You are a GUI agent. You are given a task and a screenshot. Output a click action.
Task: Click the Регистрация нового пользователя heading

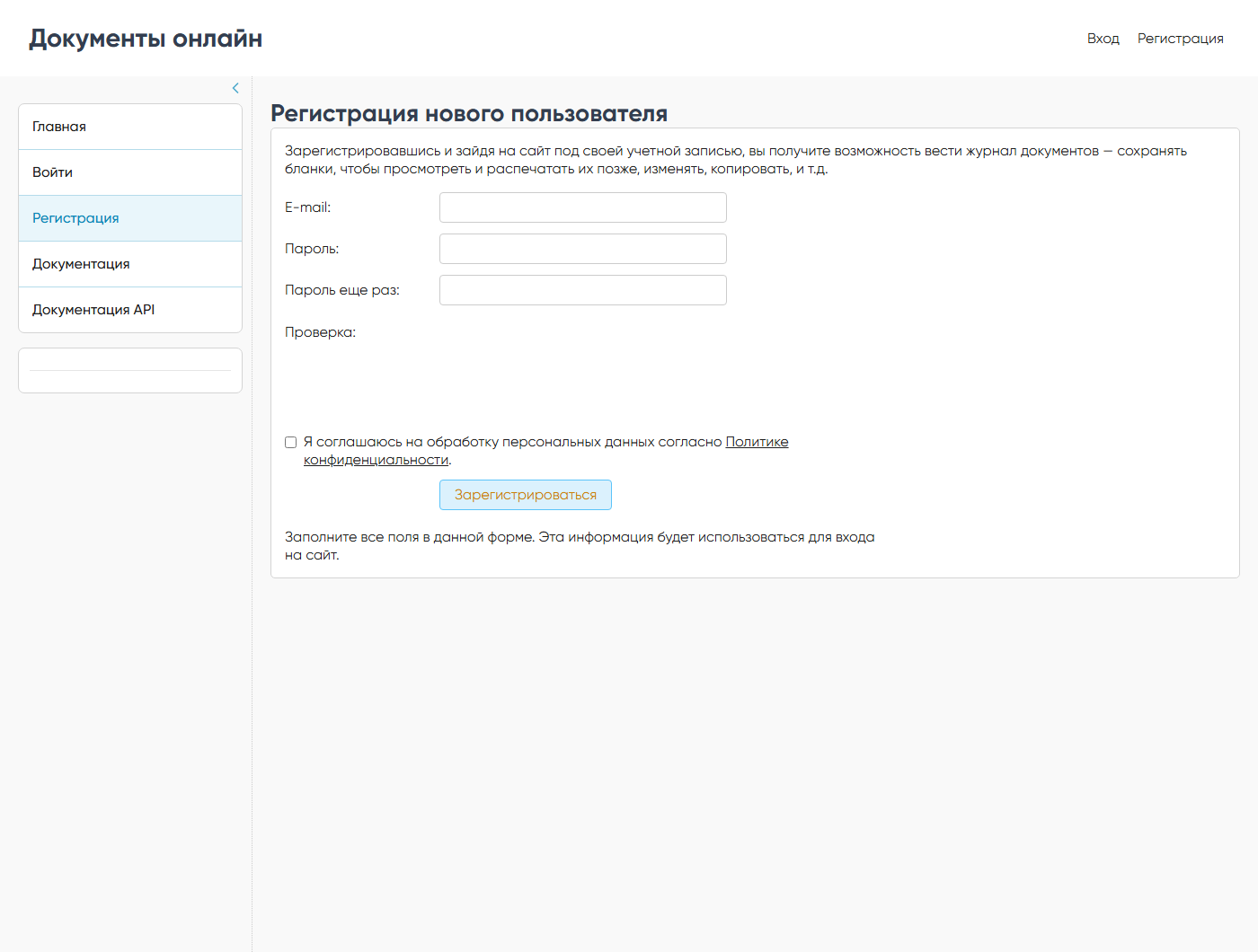(x=469, y=114)
